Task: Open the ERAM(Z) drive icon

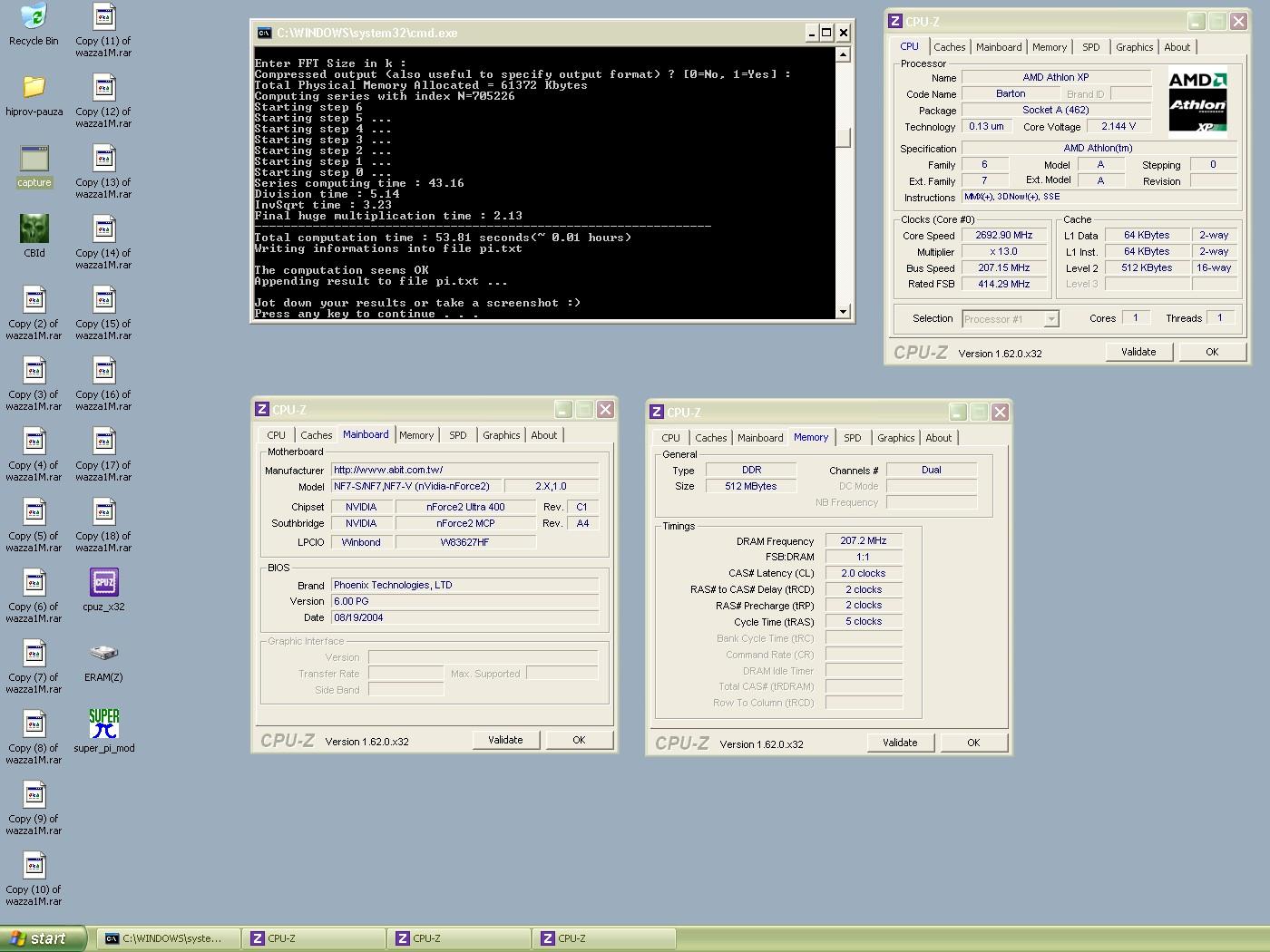Action: [x=103, y=661]
